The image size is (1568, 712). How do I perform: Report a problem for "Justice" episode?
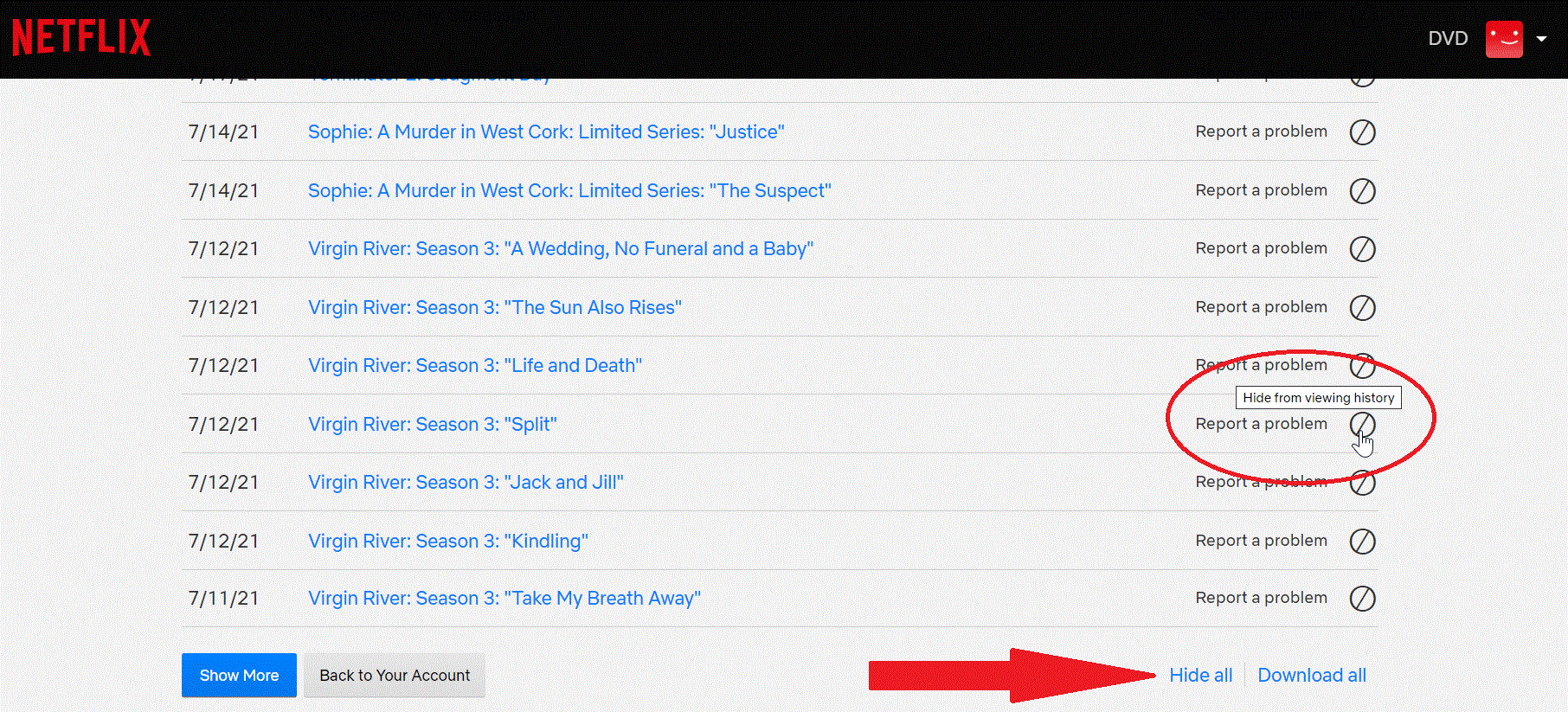pyautogui.click(x=1261, y=131)
